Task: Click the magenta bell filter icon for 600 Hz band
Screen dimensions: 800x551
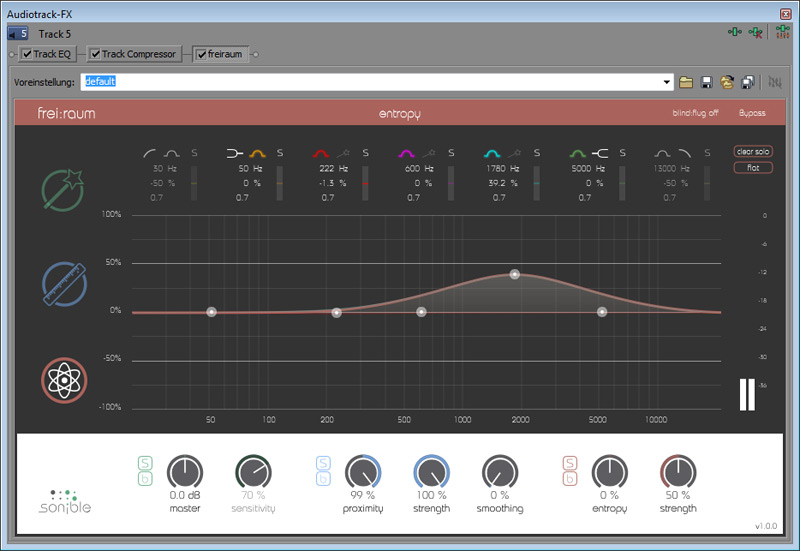Action: 407,153
